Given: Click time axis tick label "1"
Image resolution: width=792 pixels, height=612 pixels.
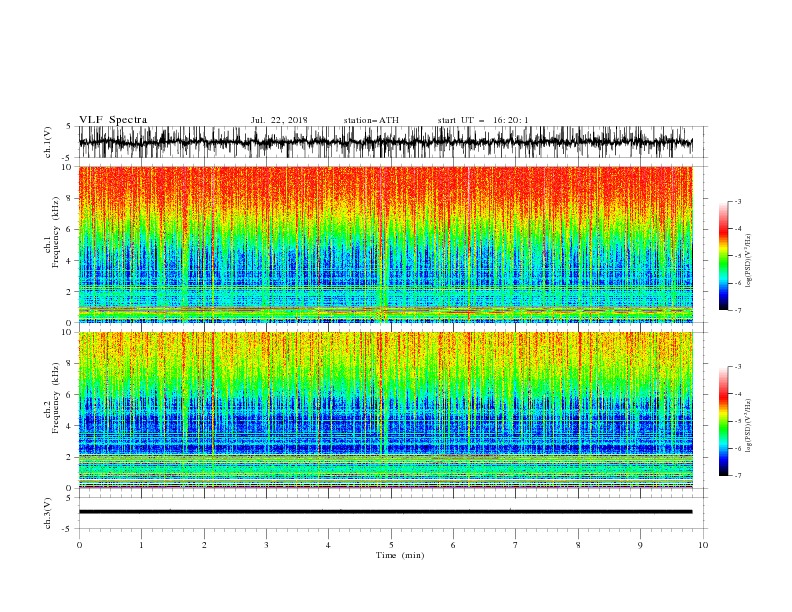Looking at the screenshot, I should tap(141, 545).
